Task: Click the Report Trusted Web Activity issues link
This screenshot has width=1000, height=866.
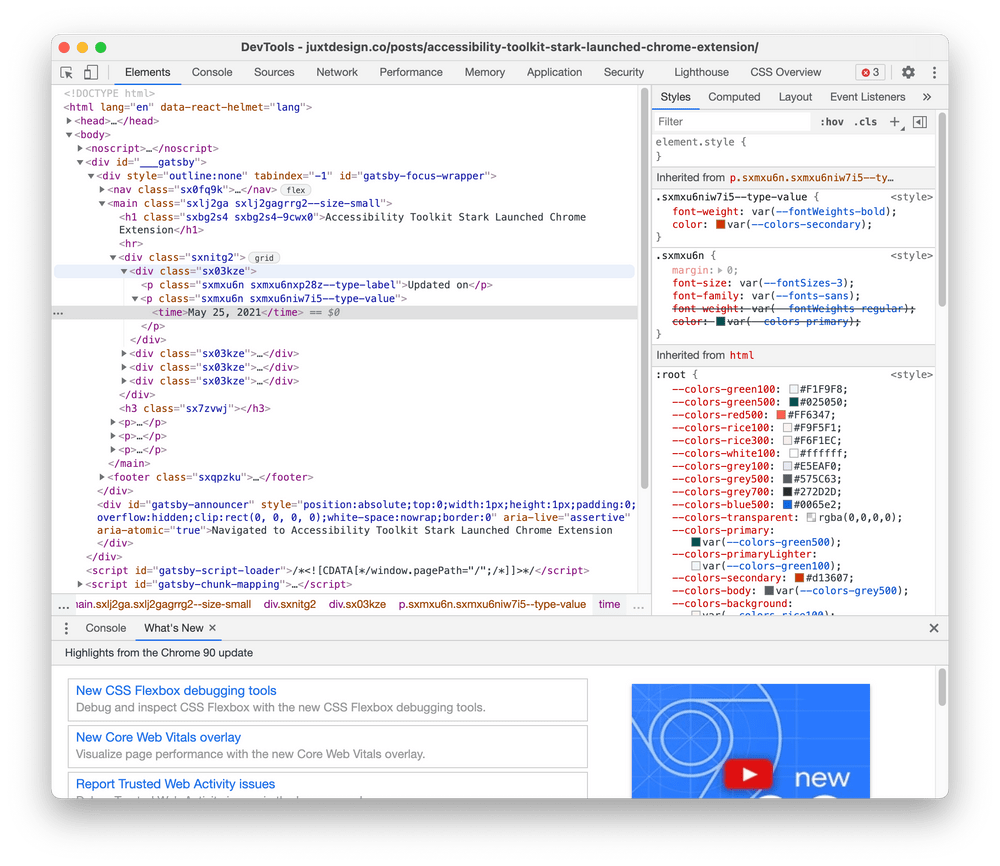Action: pyautogui.click(x=175, y=783)
